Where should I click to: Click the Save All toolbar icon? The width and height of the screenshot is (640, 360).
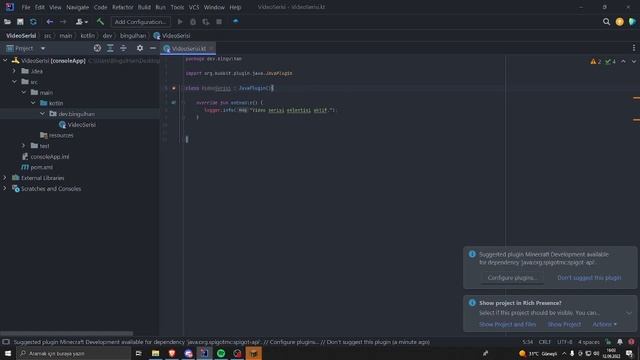point(20,22)
